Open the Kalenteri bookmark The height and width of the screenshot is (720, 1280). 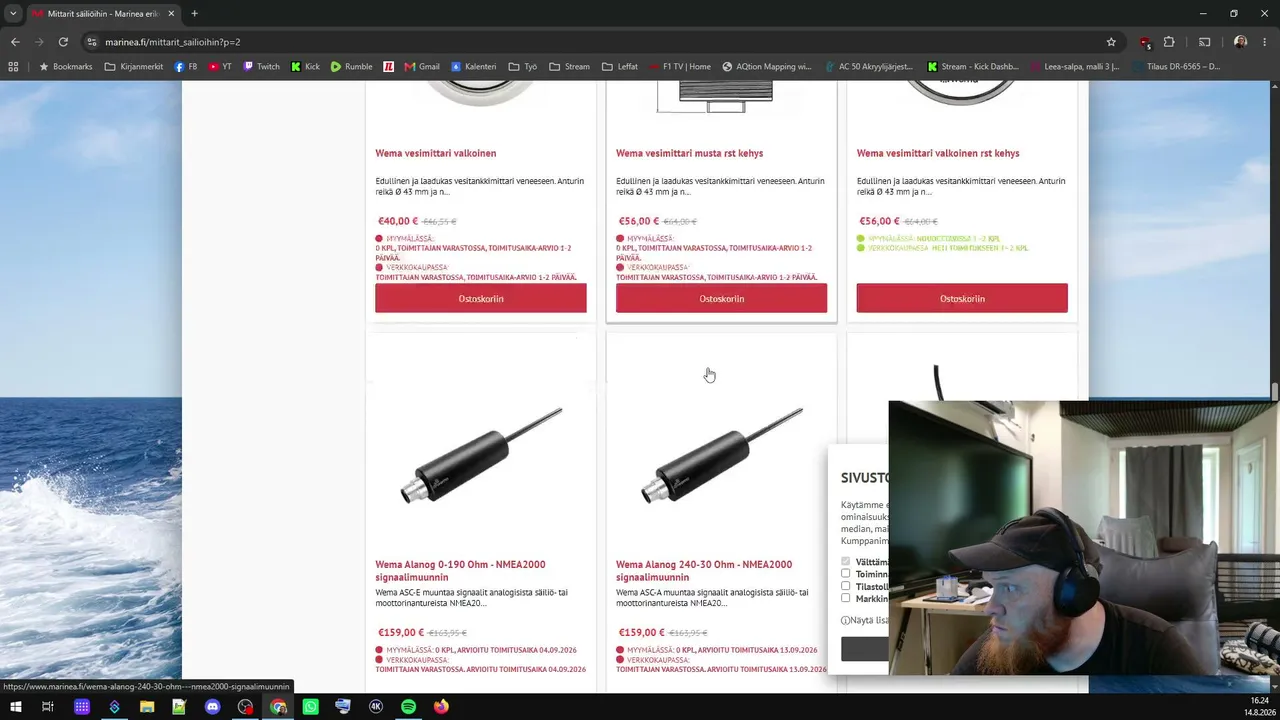[473, 67]
